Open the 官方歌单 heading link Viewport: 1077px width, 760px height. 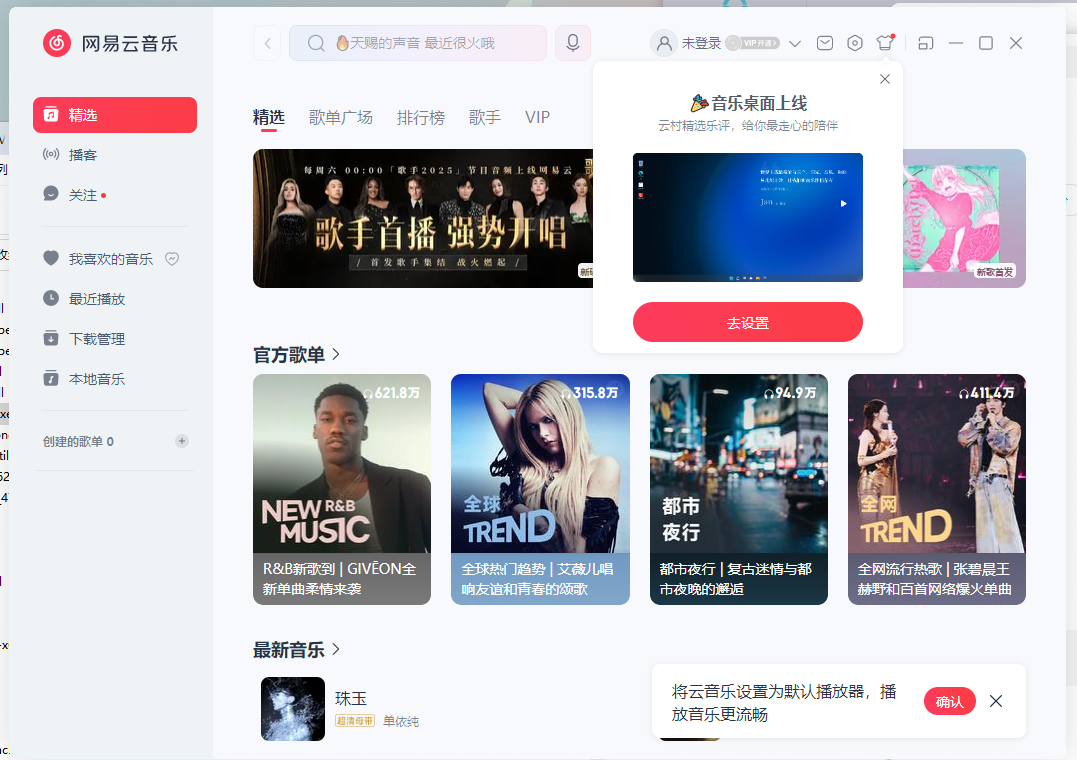click(x=288, y=355)
